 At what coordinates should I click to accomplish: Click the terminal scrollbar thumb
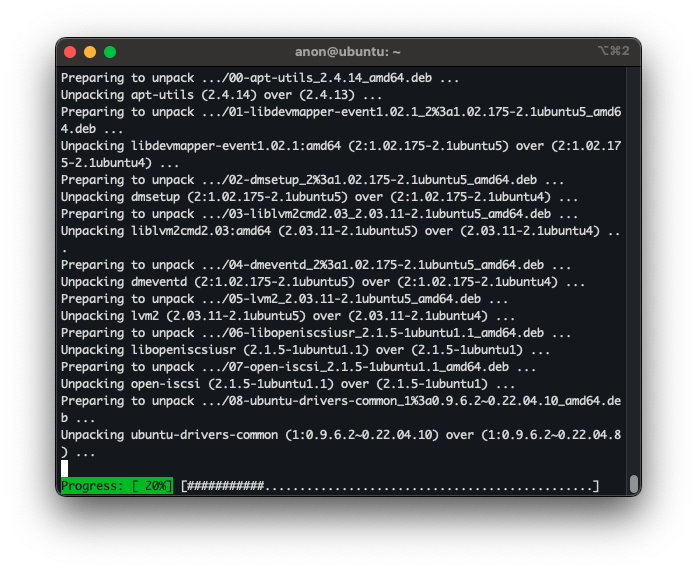[633, 484]
